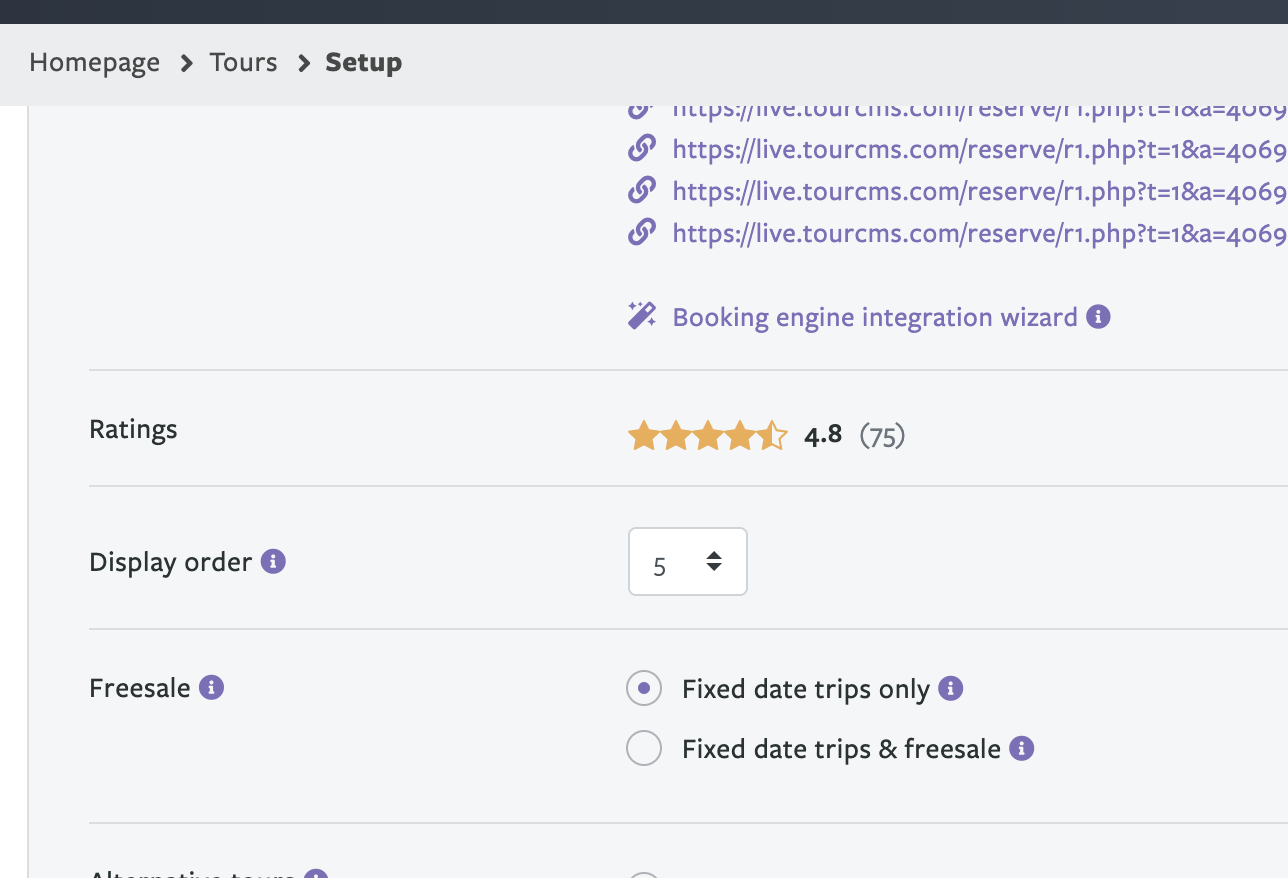The width and height of the screenshot is (1288, 878).
Task: Click info icon after Fixed date trips & freesale
Action: click(1021, 749)
